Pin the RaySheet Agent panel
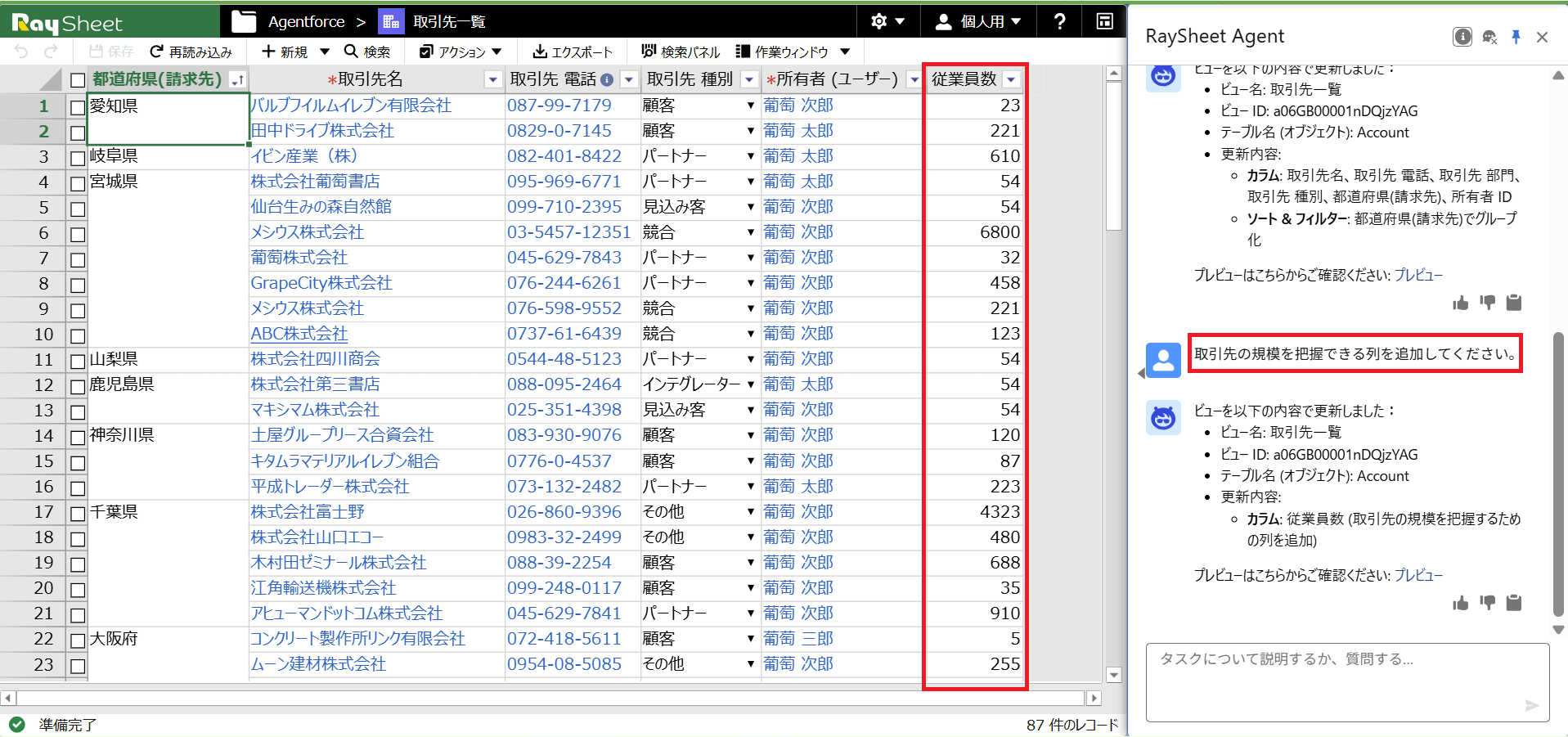 [x=1516, y=37]
